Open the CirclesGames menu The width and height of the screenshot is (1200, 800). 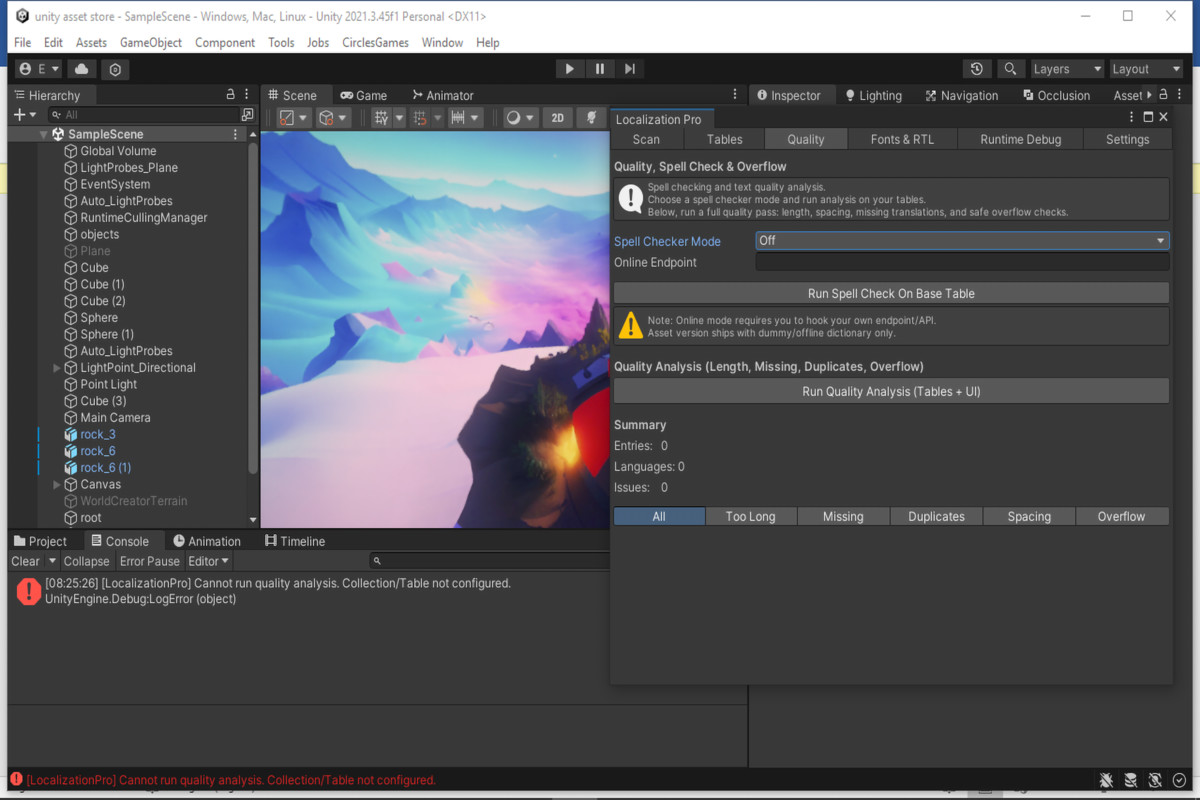pyautogui.click(x=375, y=42)
